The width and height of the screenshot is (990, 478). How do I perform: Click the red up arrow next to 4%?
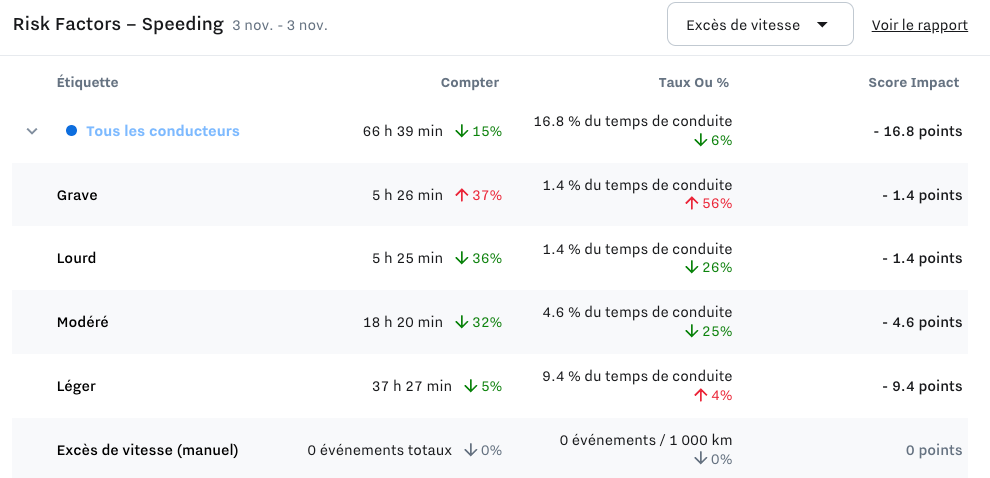[x=700, y=395]
